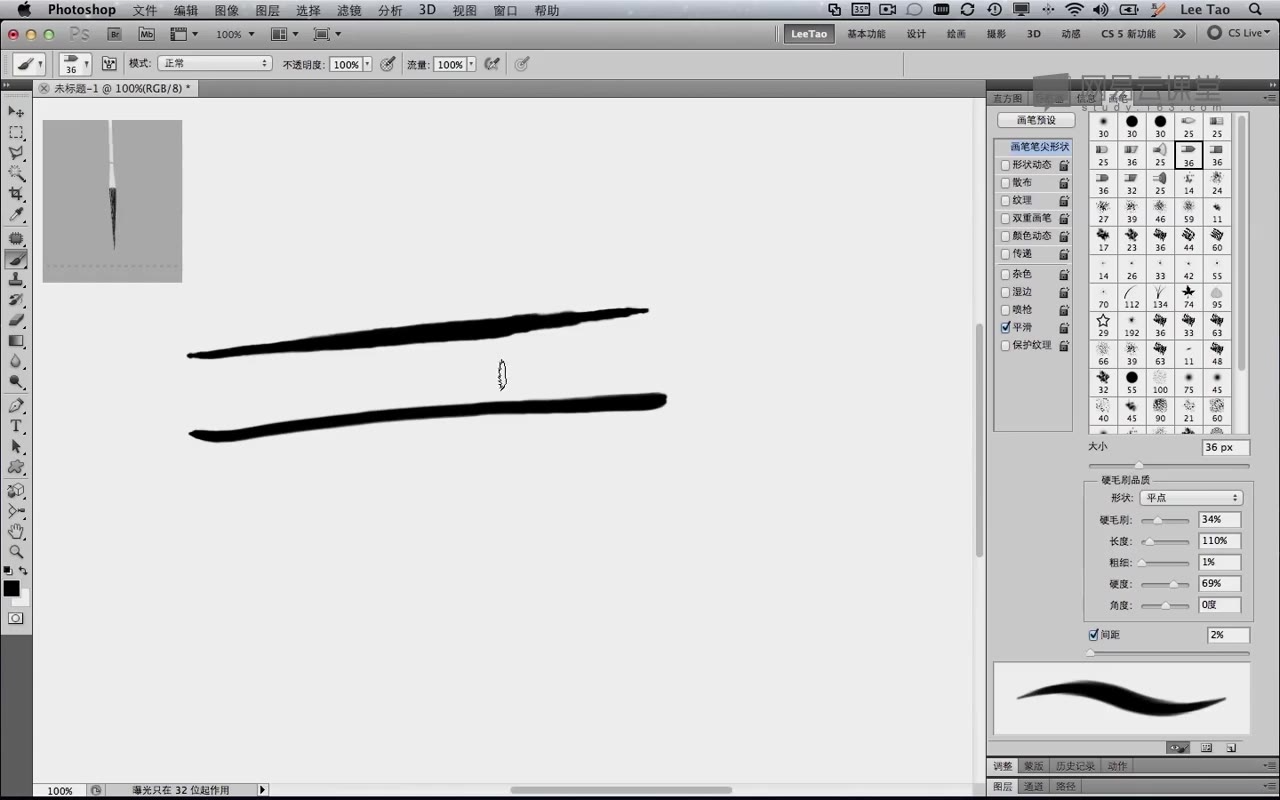The height and width of the screenshot is (800, 1280).
Task: Click the 画笔预设 button
Action: 1035,120
